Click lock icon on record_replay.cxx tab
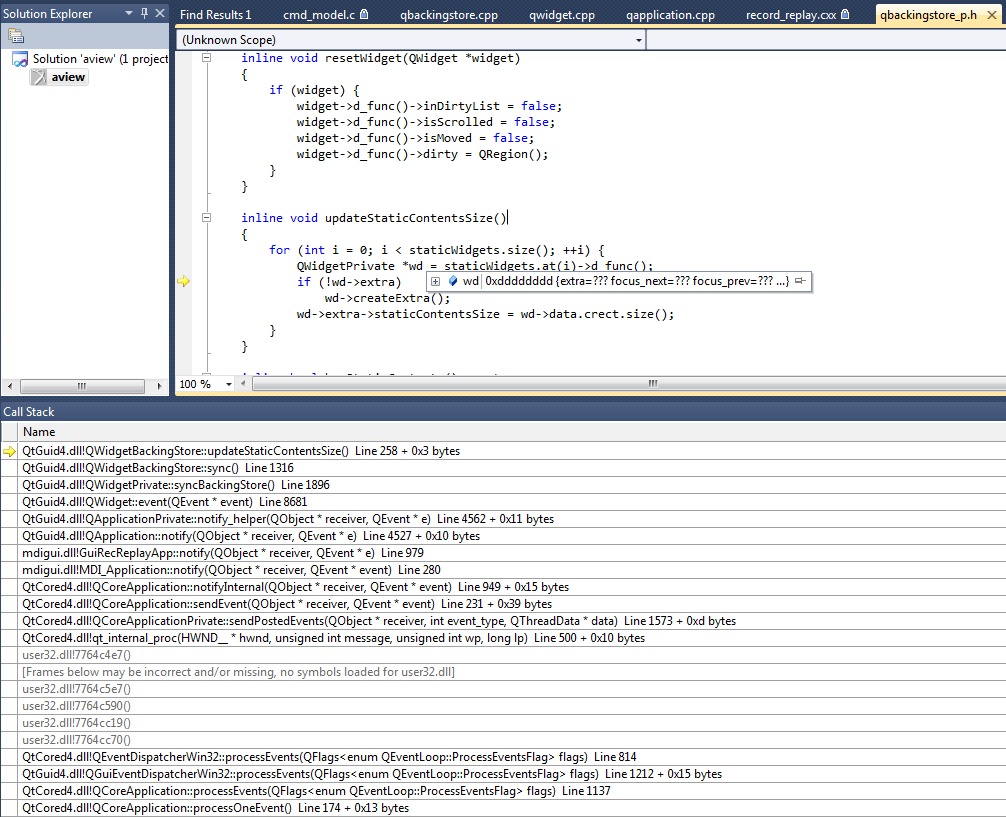The height and width of the screenshot is (817, 1006). (x=845, y=13)
